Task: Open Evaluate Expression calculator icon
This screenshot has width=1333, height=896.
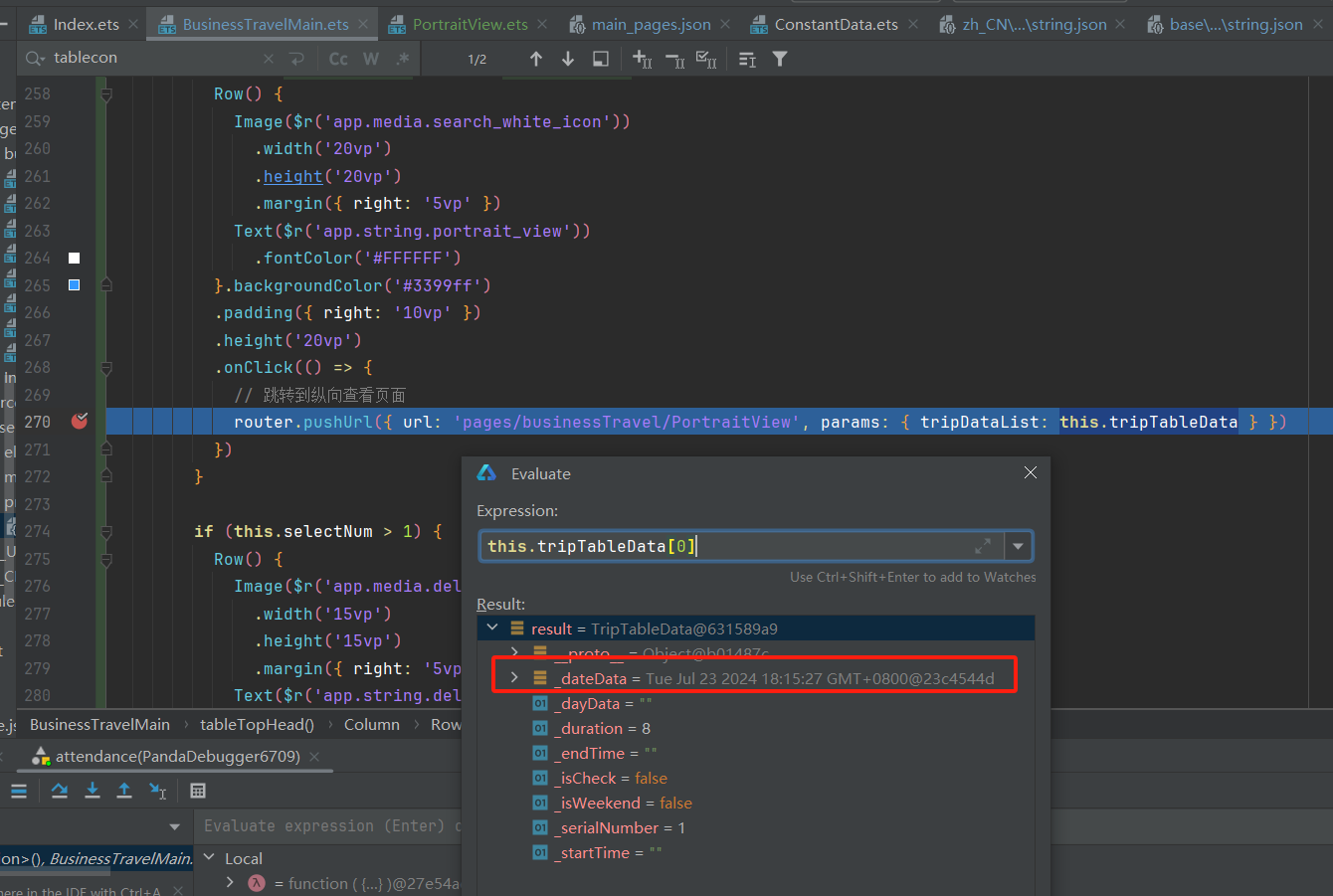Action: [x=198, y=791]
